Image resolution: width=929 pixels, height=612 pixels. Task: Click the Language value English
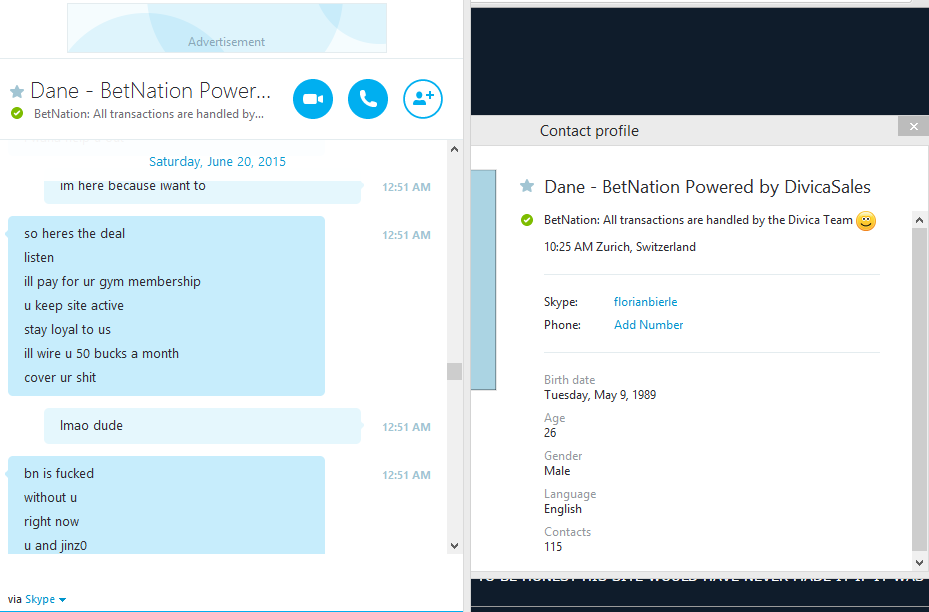tap(563, 509)
